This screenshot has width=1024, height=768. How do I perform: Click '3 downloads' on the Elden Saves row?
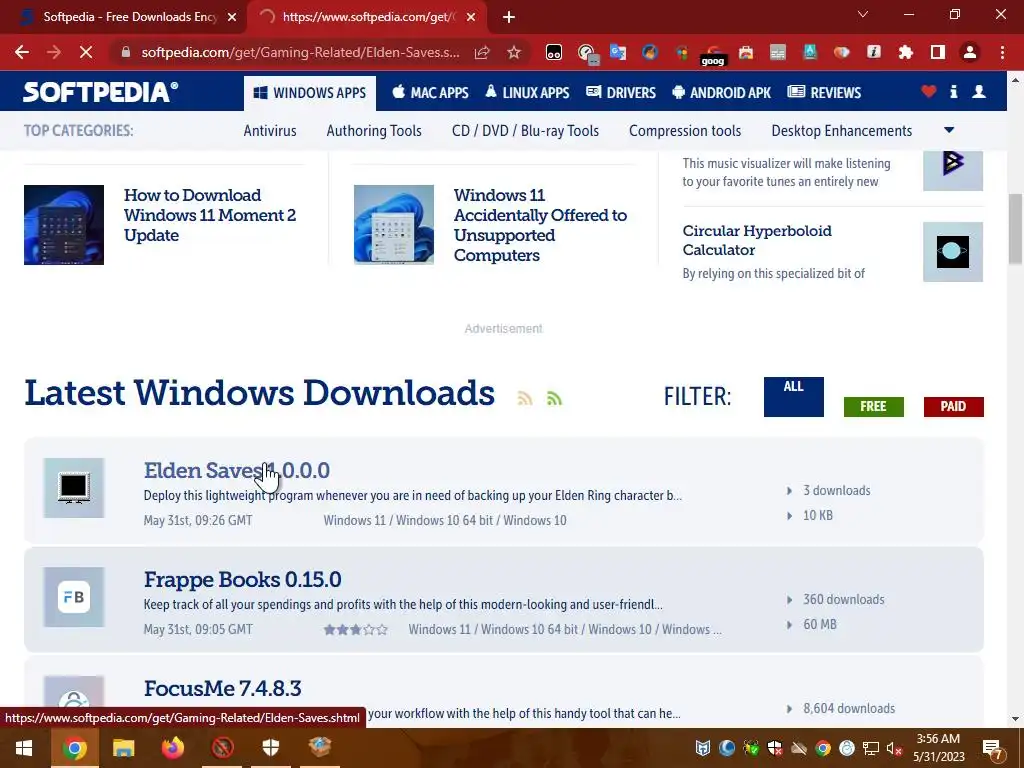pyautogui.click(x=837, y=490)
